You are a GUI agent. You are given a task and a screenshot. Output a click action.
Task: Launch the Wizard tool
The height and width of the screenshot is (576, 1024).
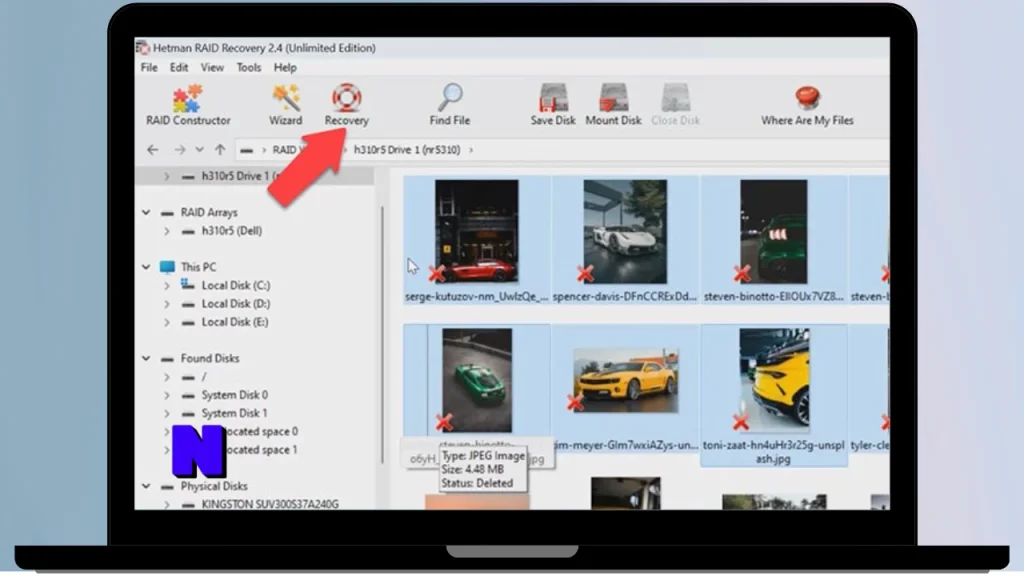click(285, 104)
